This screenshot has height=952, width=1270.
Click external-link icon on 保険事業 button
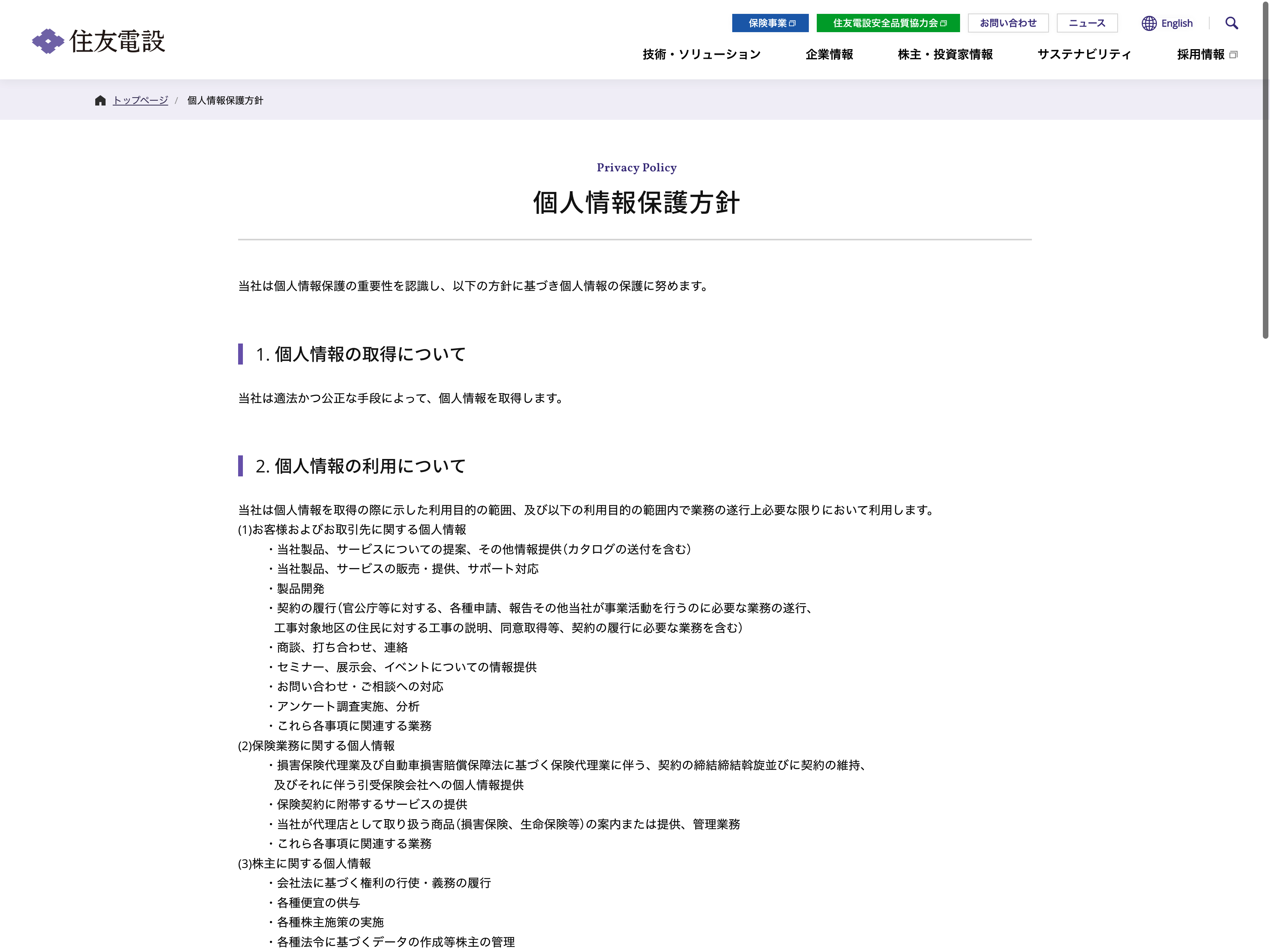pos(793,23)
